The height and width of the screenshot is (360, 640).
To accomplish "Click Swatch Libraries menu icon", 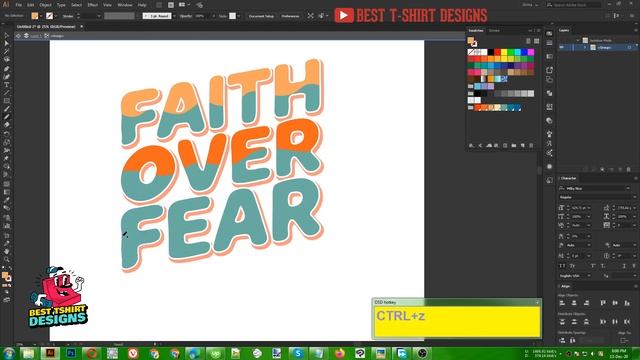I will point(471,146).
